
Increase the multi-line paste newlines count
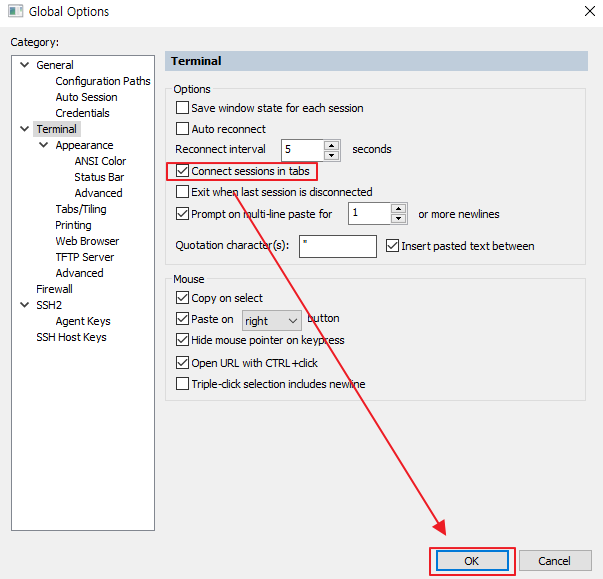click(398, 209)
